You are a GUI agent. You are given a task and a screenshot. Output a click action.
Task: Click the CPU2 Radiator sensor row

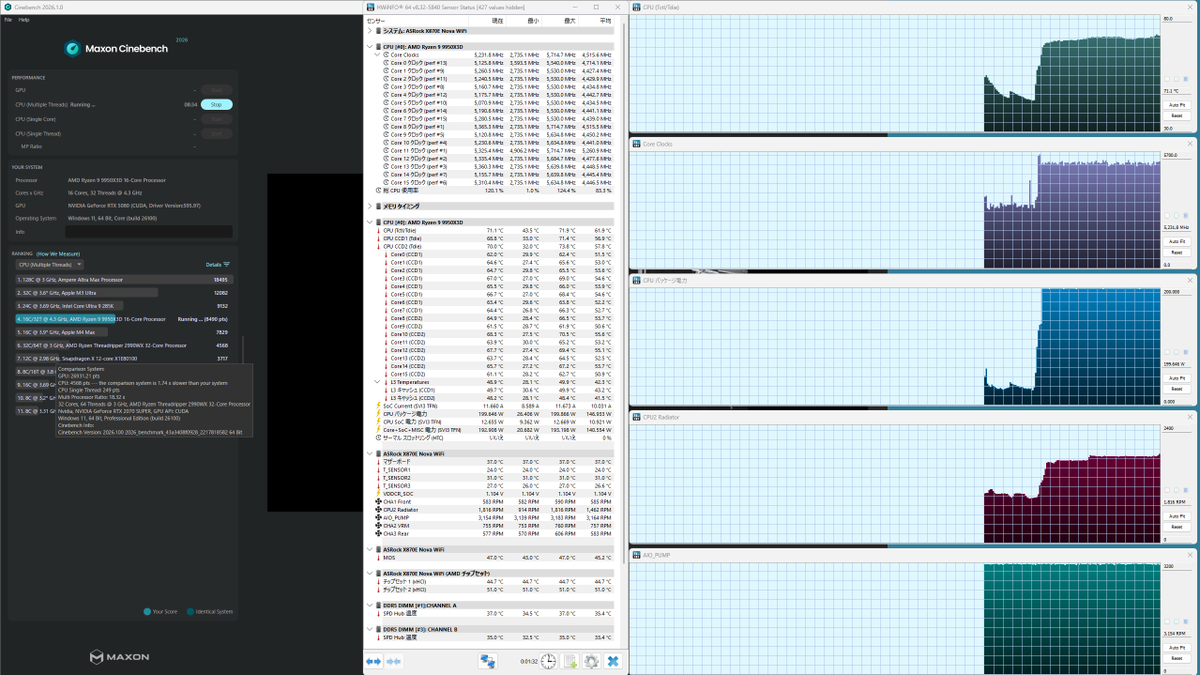click(x=494, y=510)
